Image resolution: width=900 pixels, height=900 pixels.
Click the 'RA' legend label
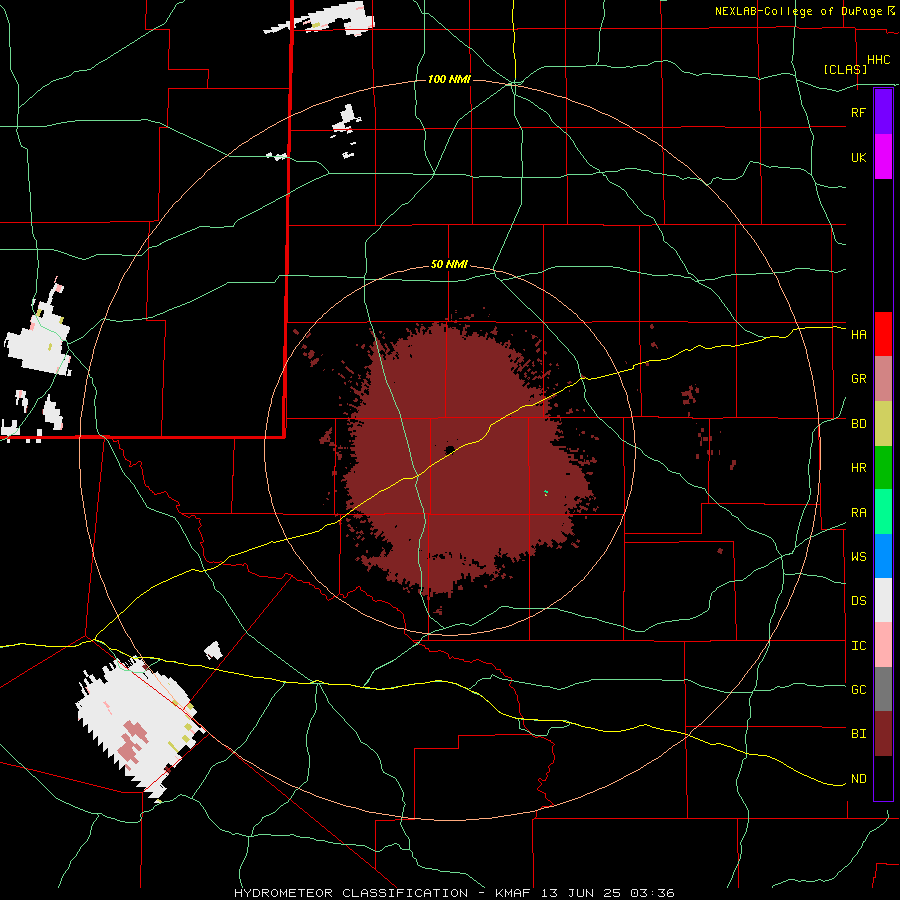(858, 513)
